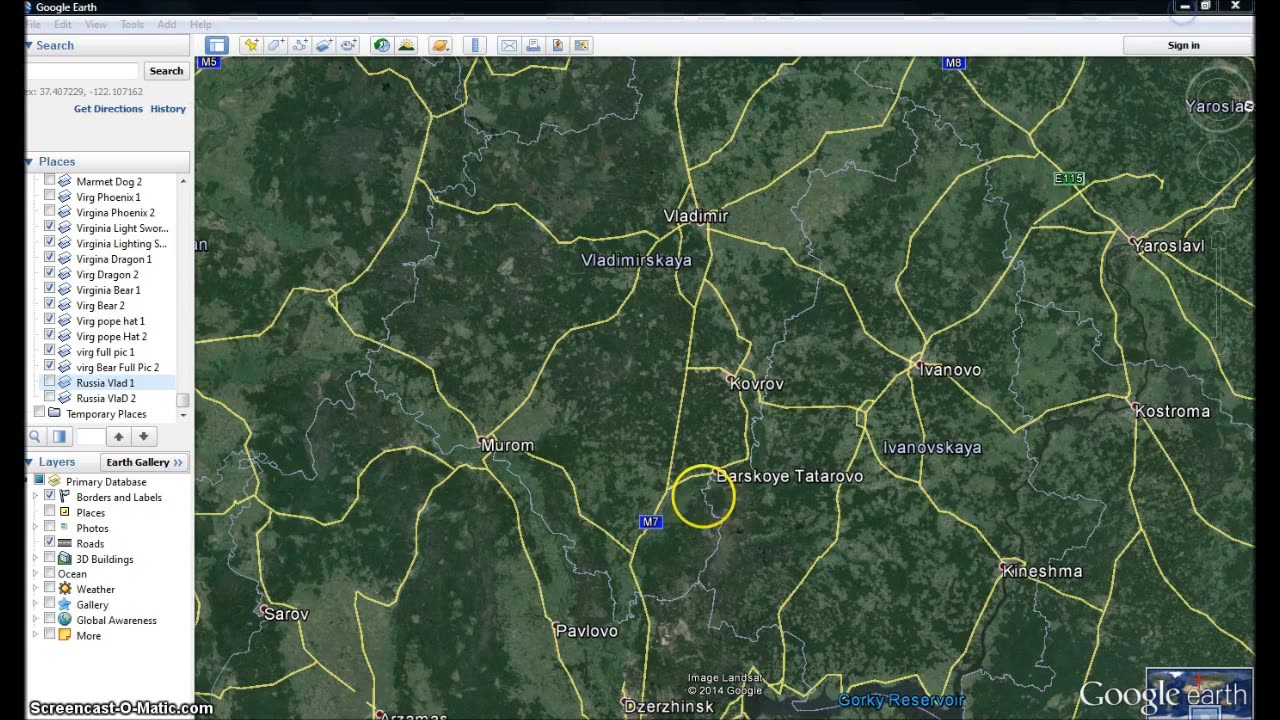
Task: Click the Gallery star icon
Action: coord(65,605)
